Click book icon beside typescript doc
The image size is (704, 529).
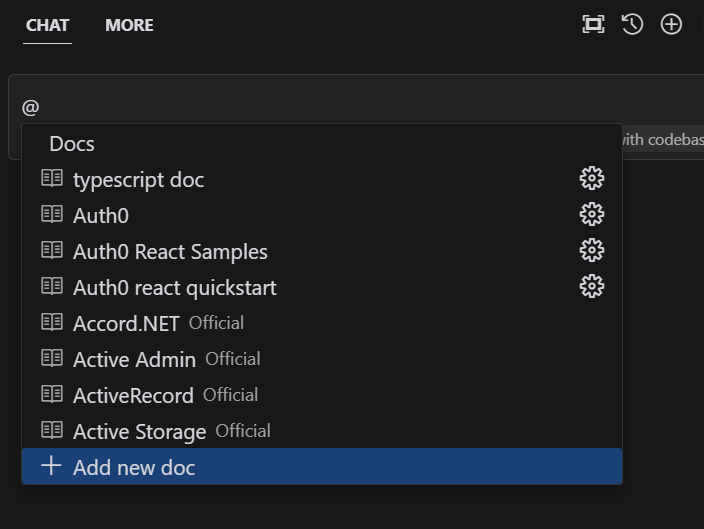point(52,178)
